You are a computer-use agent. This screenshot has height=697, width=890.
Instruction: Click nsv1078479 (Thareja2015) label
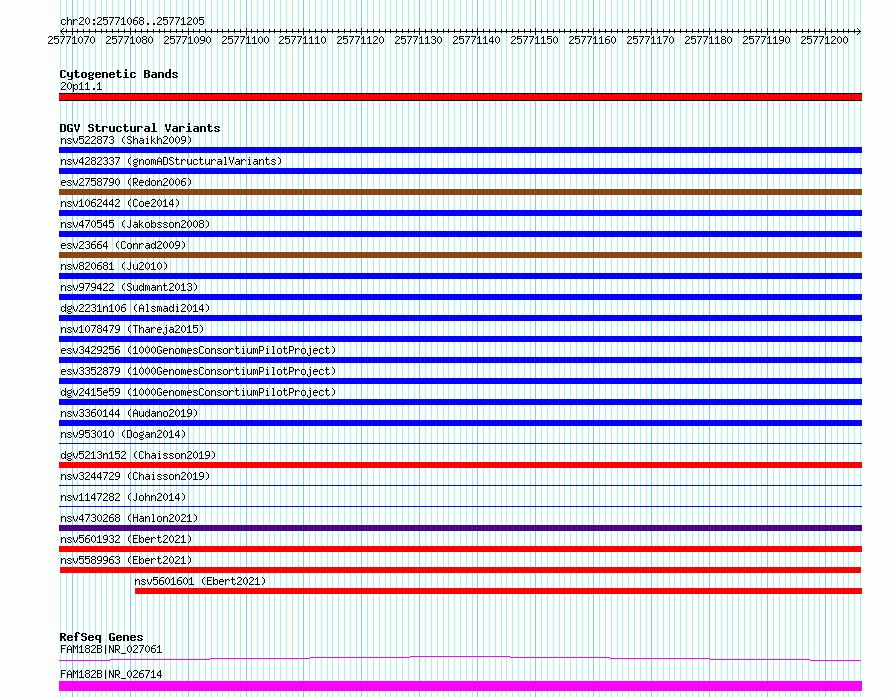point(132,329)
